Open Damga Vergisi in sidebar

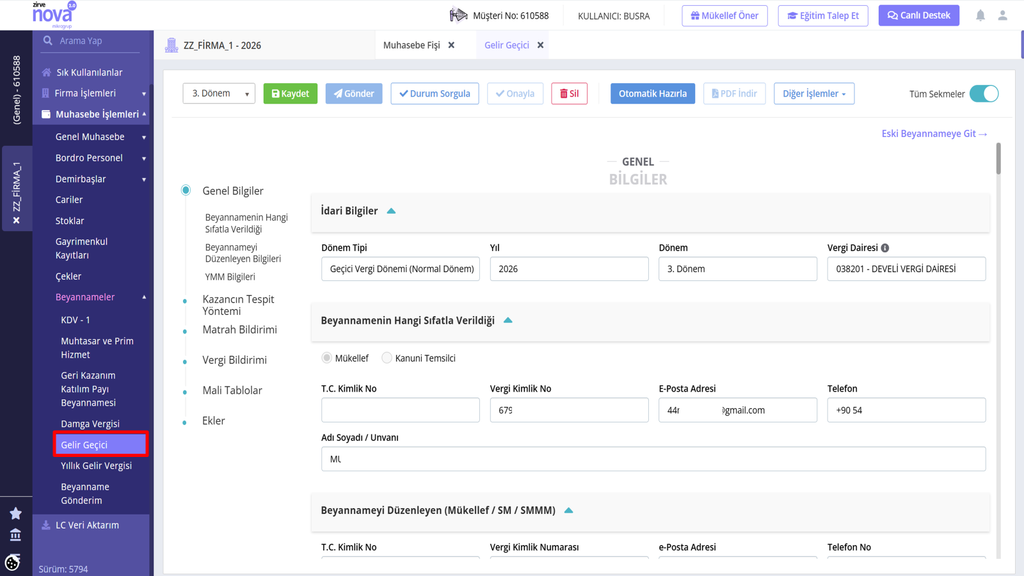(90, 424)
